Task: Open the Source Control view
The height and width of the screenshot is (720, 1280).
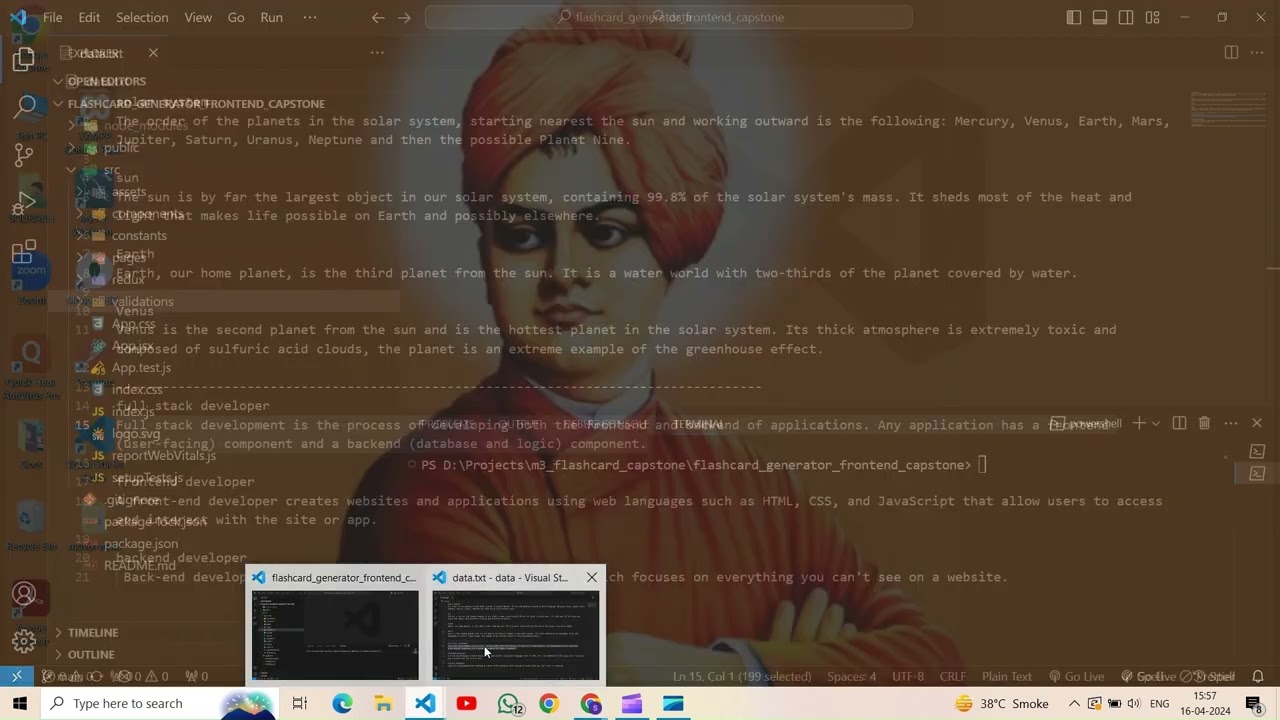Action: tap(24, 155)
